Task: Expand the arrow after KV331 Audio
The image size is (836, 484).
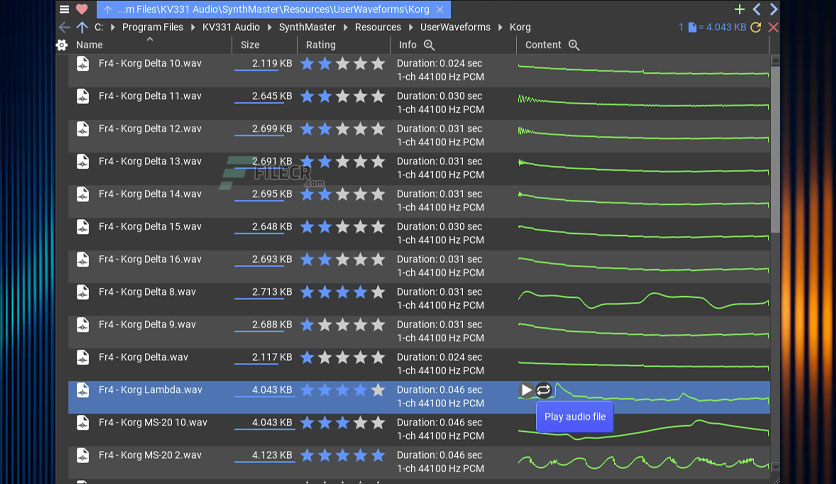Action: [270, 27]
